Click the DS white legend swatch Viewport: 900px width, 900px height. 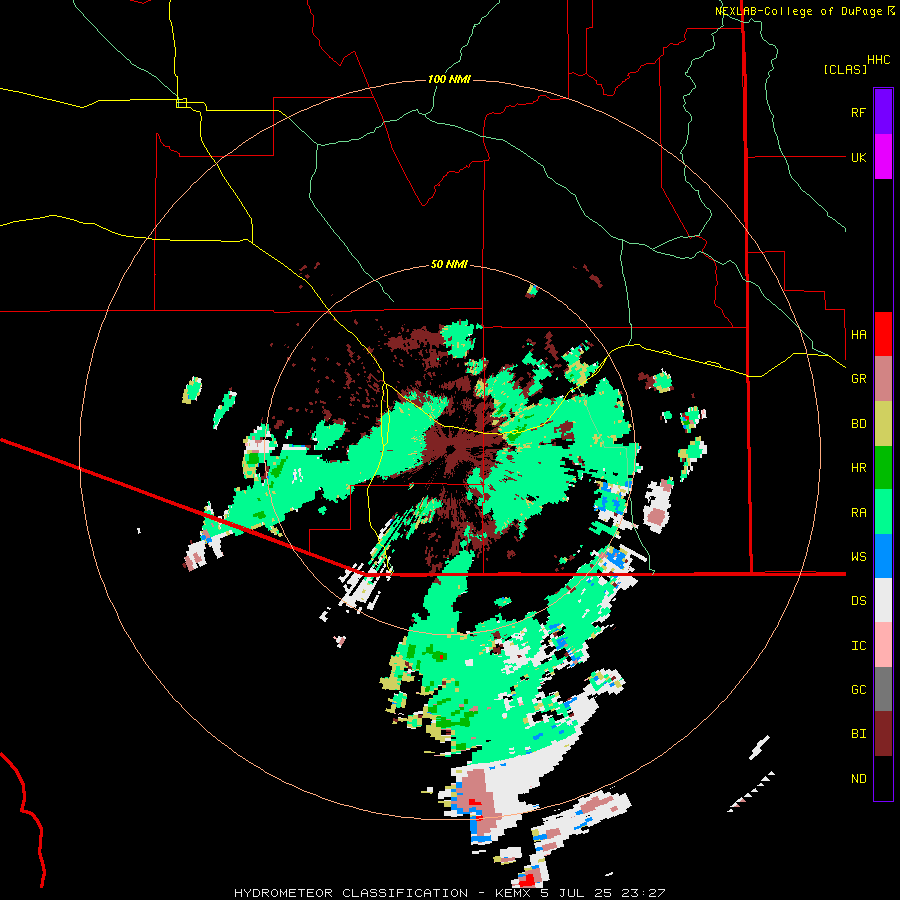(883, 600)
